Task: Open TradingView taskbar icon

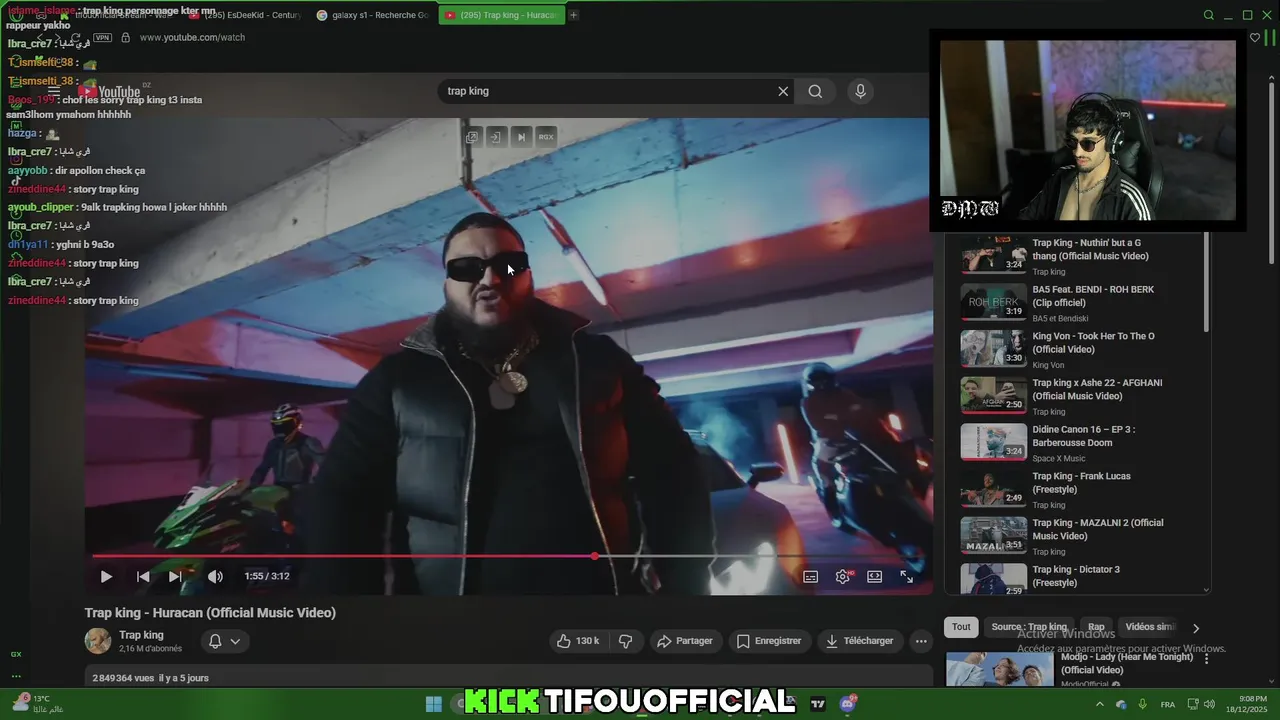Action: click(818, 704)
